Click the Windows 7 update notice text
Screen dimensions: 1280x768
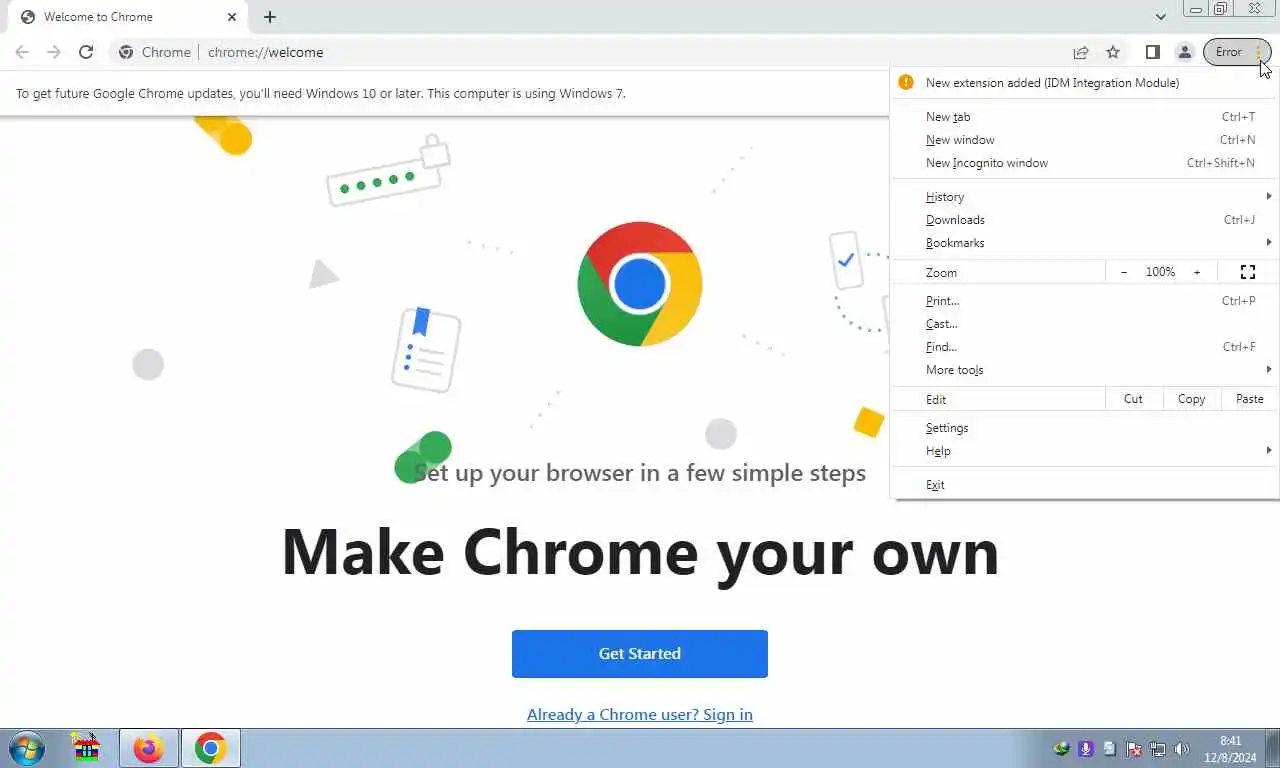point(320,93)
